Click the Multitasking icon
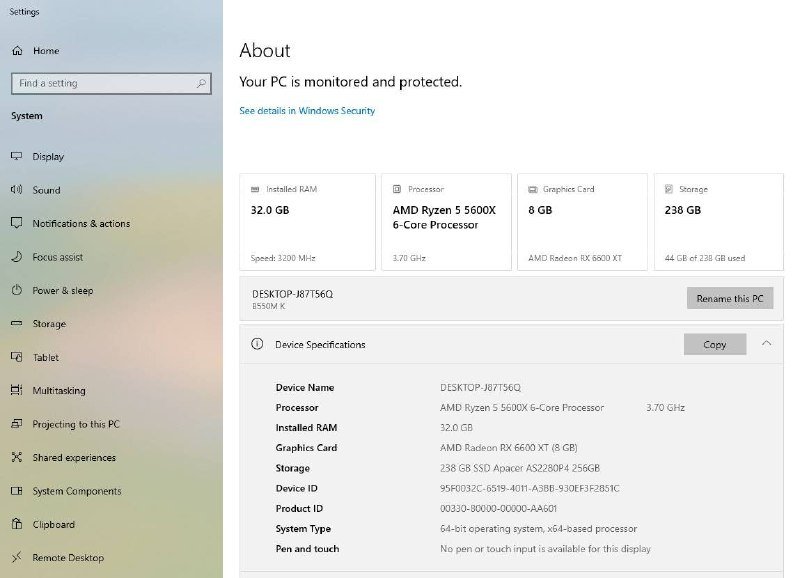 (x=17, y=391)
